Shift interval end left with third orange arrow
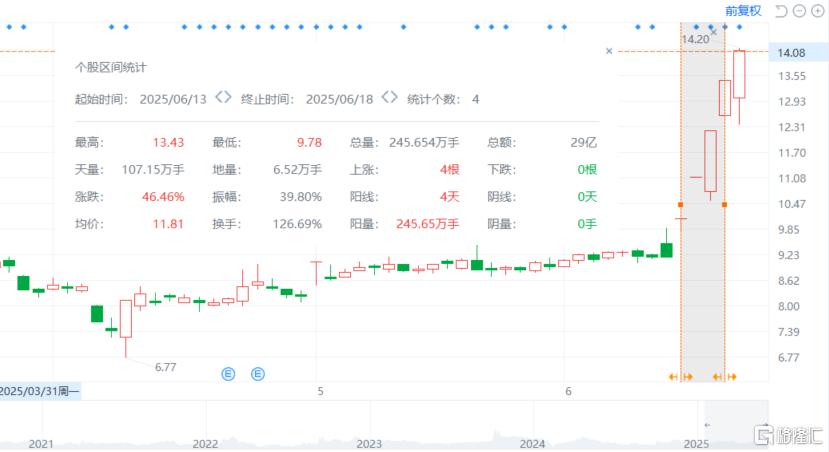The height and width of the screenshot is (452, 829). (717, 377)
